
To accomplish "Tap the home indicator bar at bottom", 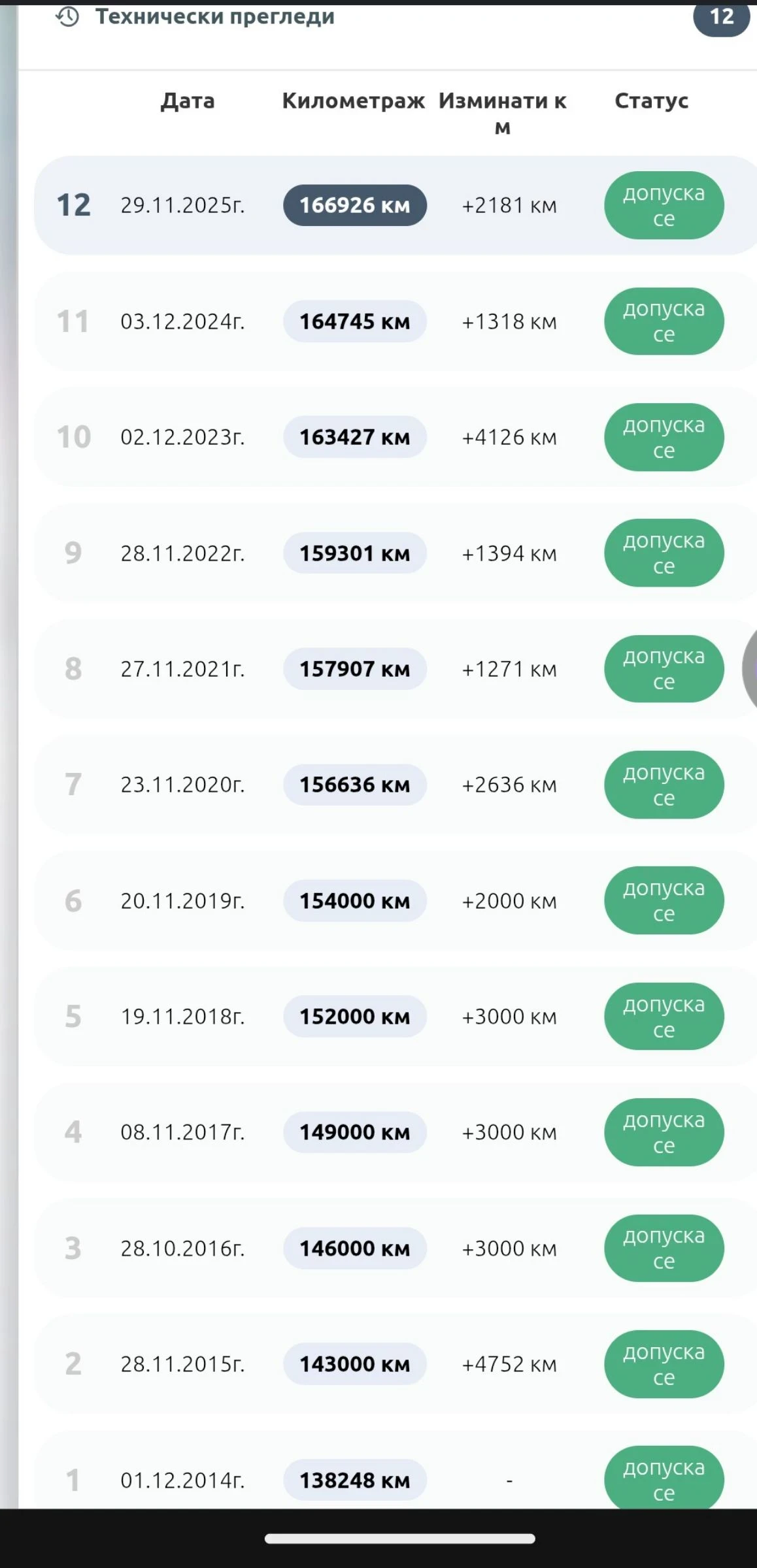I will tap(399, 1539).
